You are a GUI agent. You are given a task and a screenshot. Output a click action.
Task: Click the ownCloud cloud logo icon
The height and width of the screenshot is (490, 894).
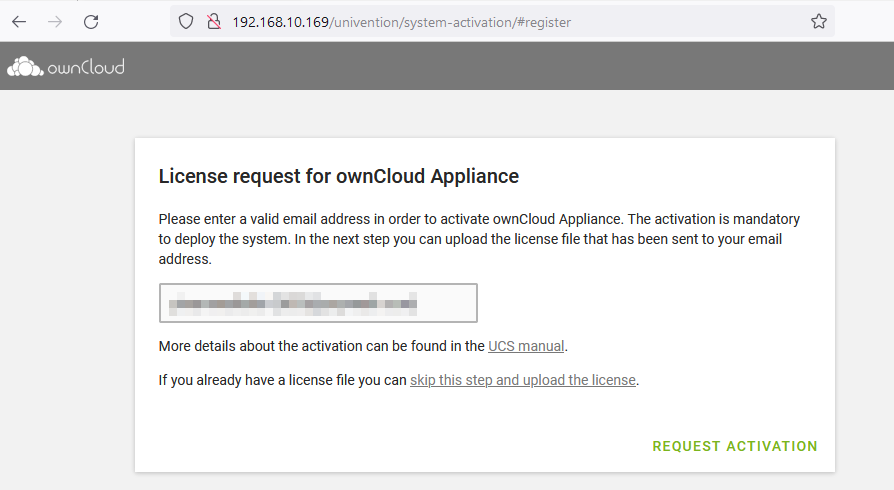point(25,67)
